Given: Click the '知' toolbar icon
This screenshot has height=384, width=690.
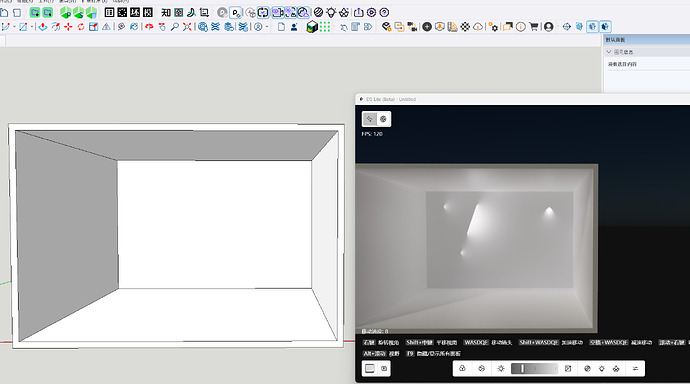Looking at the screenshot, I should click(165, 12).
